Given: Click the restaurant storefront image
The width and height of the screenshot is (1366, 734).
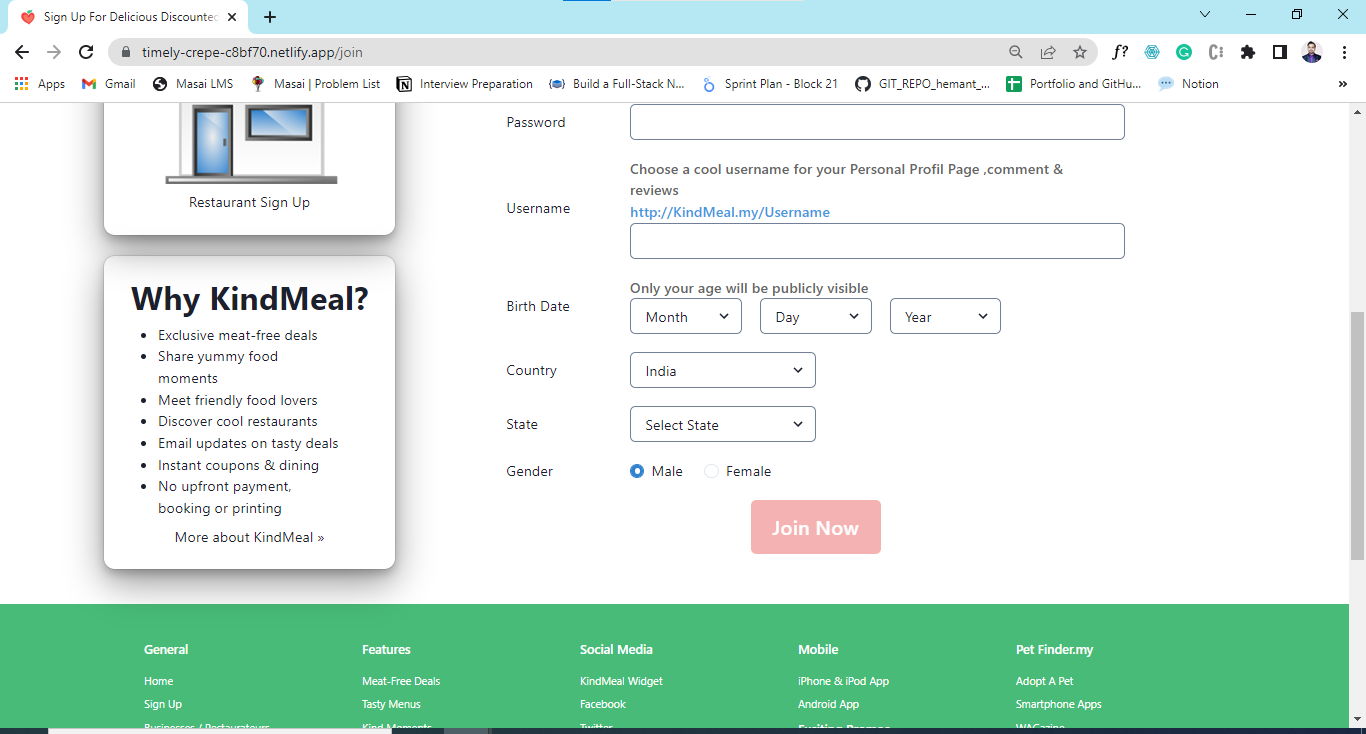Looking at the screenshot, I should 251,144.
